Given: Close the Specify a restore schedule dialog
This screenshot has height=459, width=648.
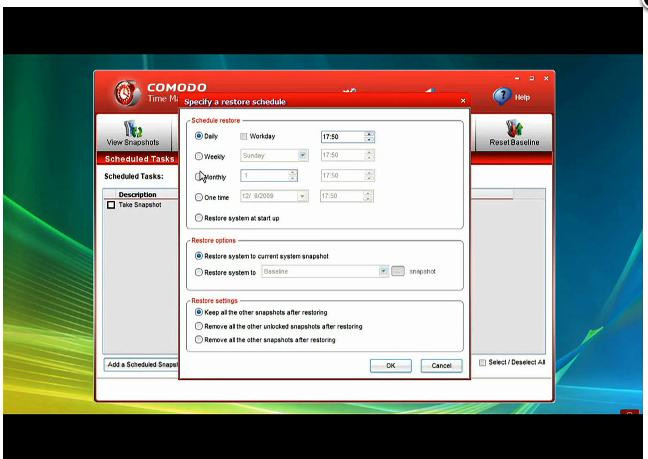Looking at the screenshot, I should coord(463,101).
